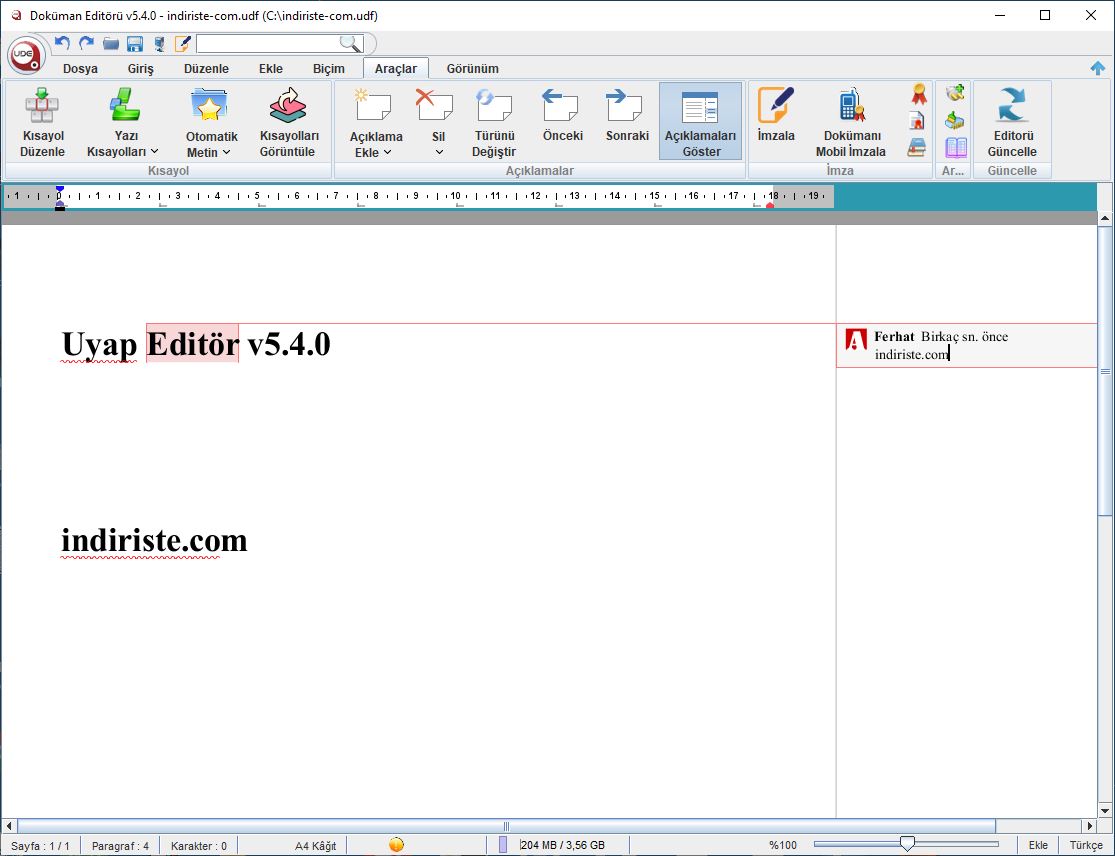The width and height of the screenshot is (1115, 856).
Task: Click the red A comment author icon
Action: coord(855,340)
